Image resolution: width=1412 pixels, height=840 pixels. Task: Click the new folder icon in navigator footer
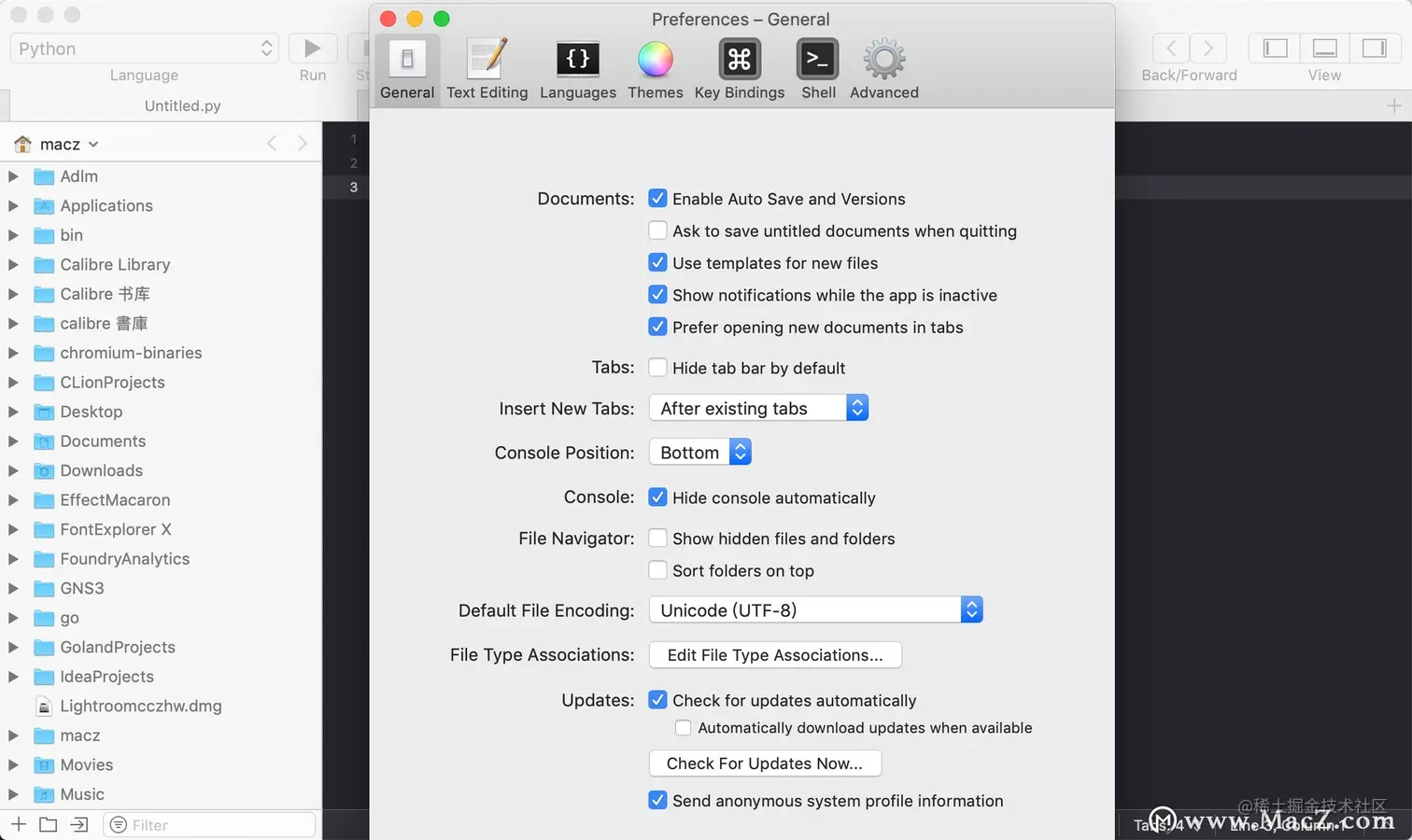[49, 824]
